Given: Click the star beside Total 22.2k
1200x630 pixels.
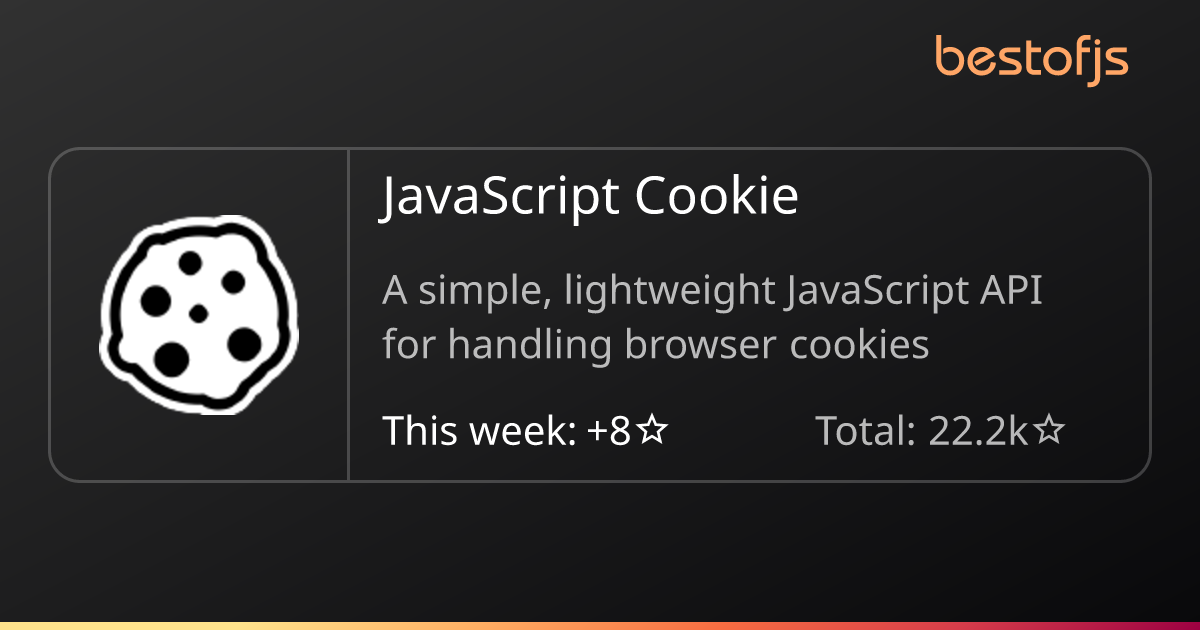Looking at the screenshot, I should pos(1049,431).
